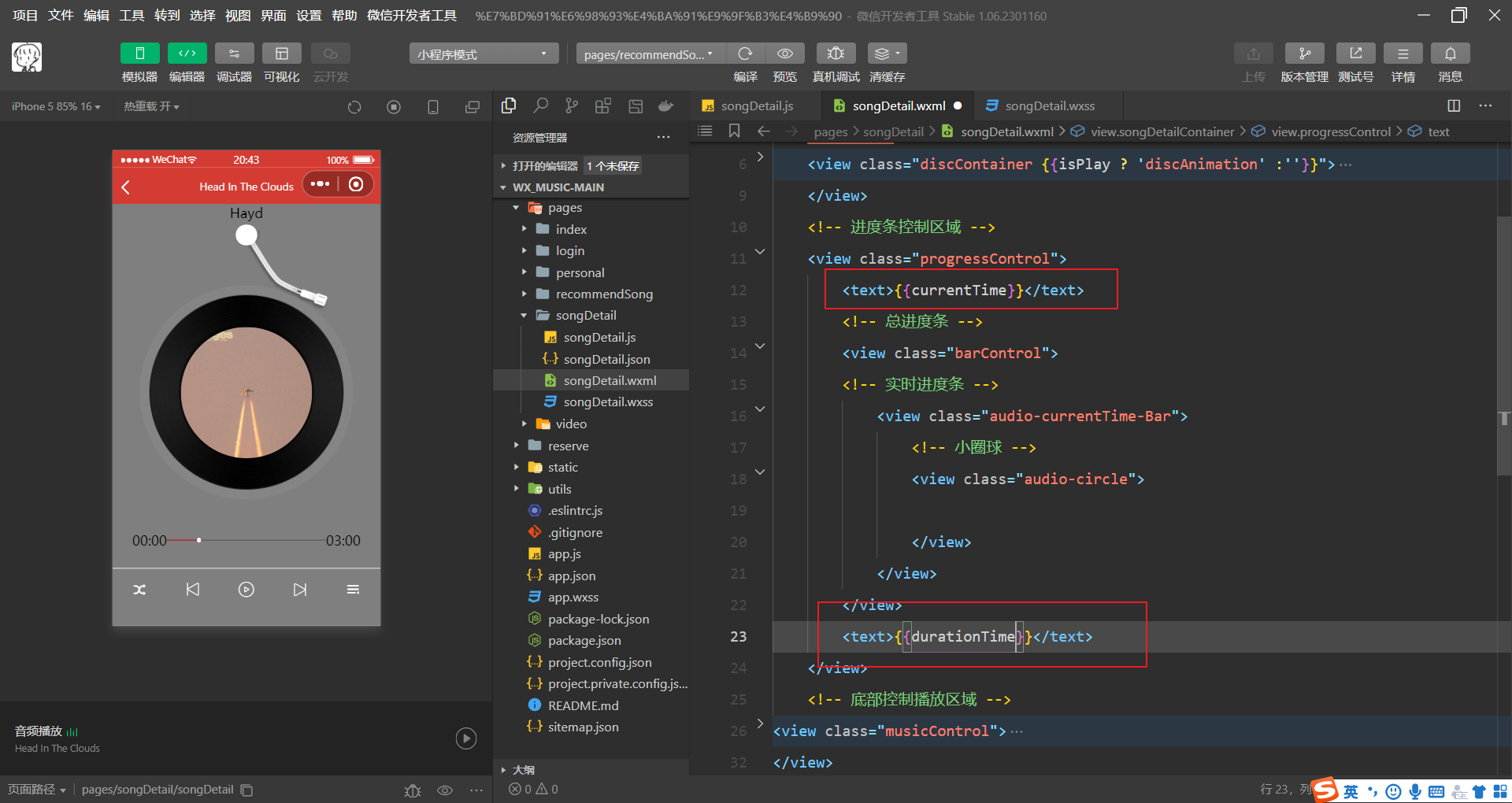
Task: Click the simulator stop record icon
Action: pos(394,107)
